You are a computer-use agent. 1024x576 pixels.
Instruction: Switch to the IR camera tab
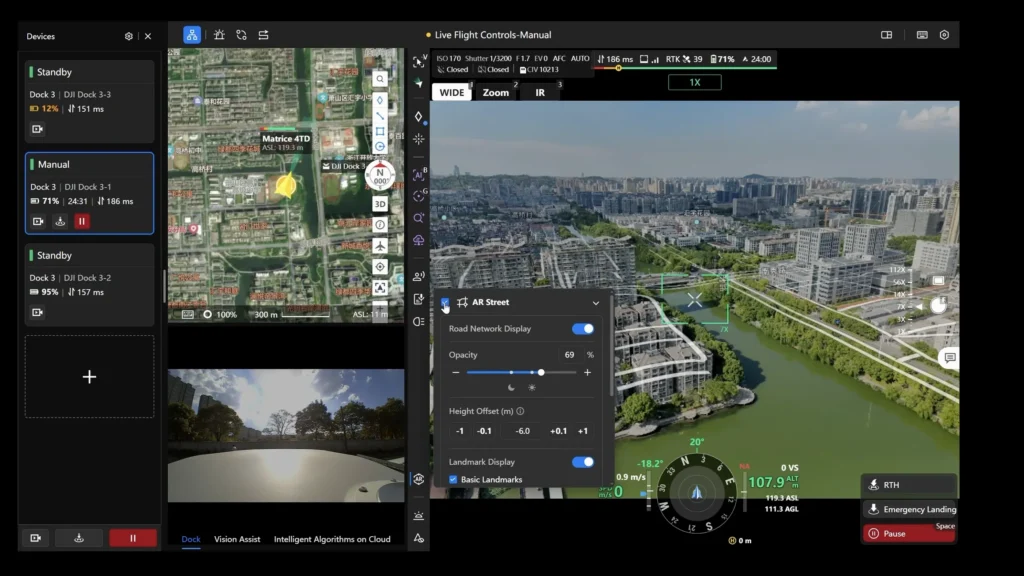point(540,92)
